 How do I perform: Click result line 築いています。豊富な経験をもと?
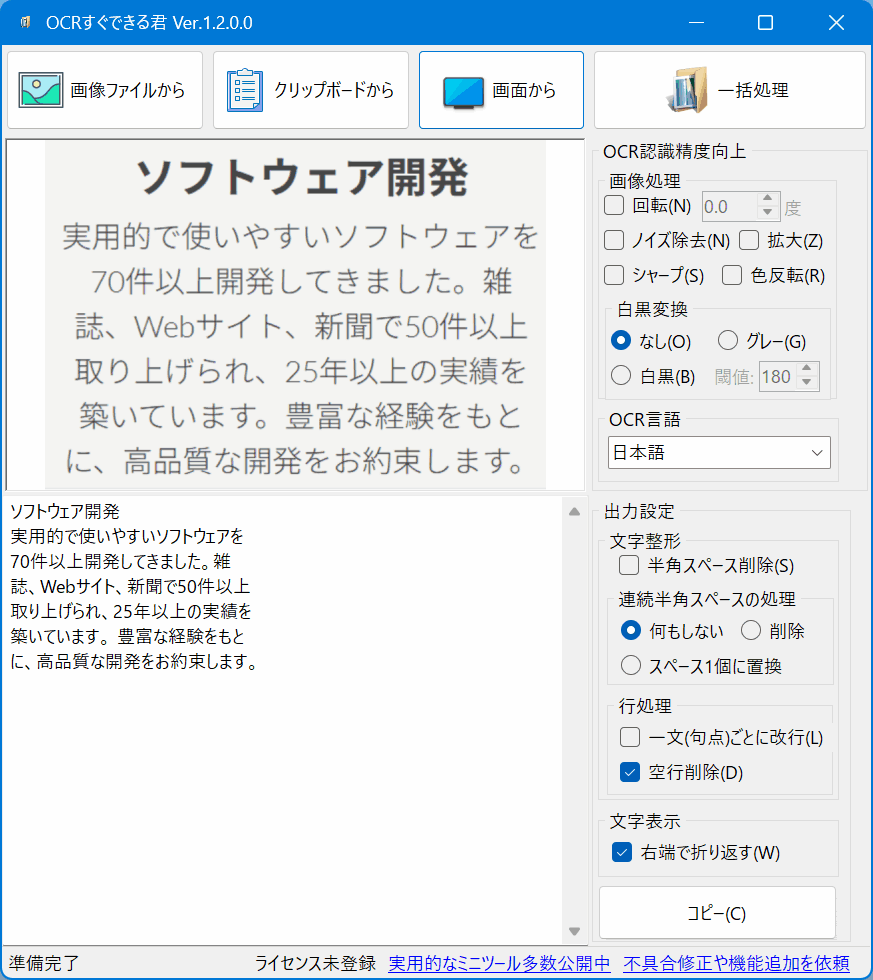click(127, 636)
